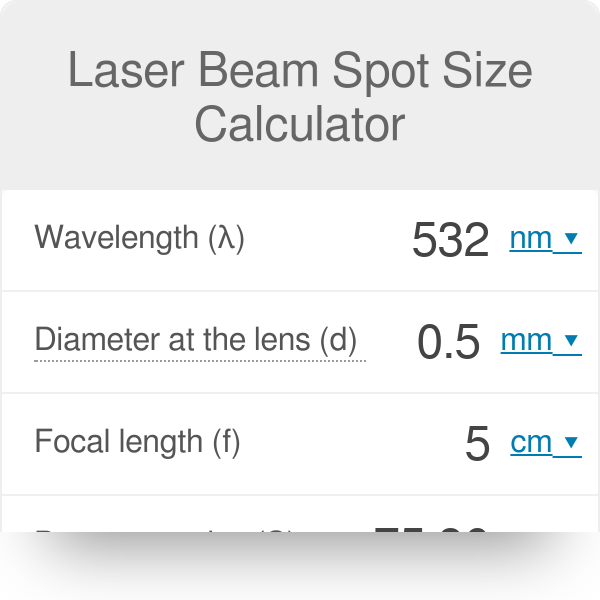
Task: Click the triangle arrow beside nm
Action: pyautogui.click(x=571, y=239)
